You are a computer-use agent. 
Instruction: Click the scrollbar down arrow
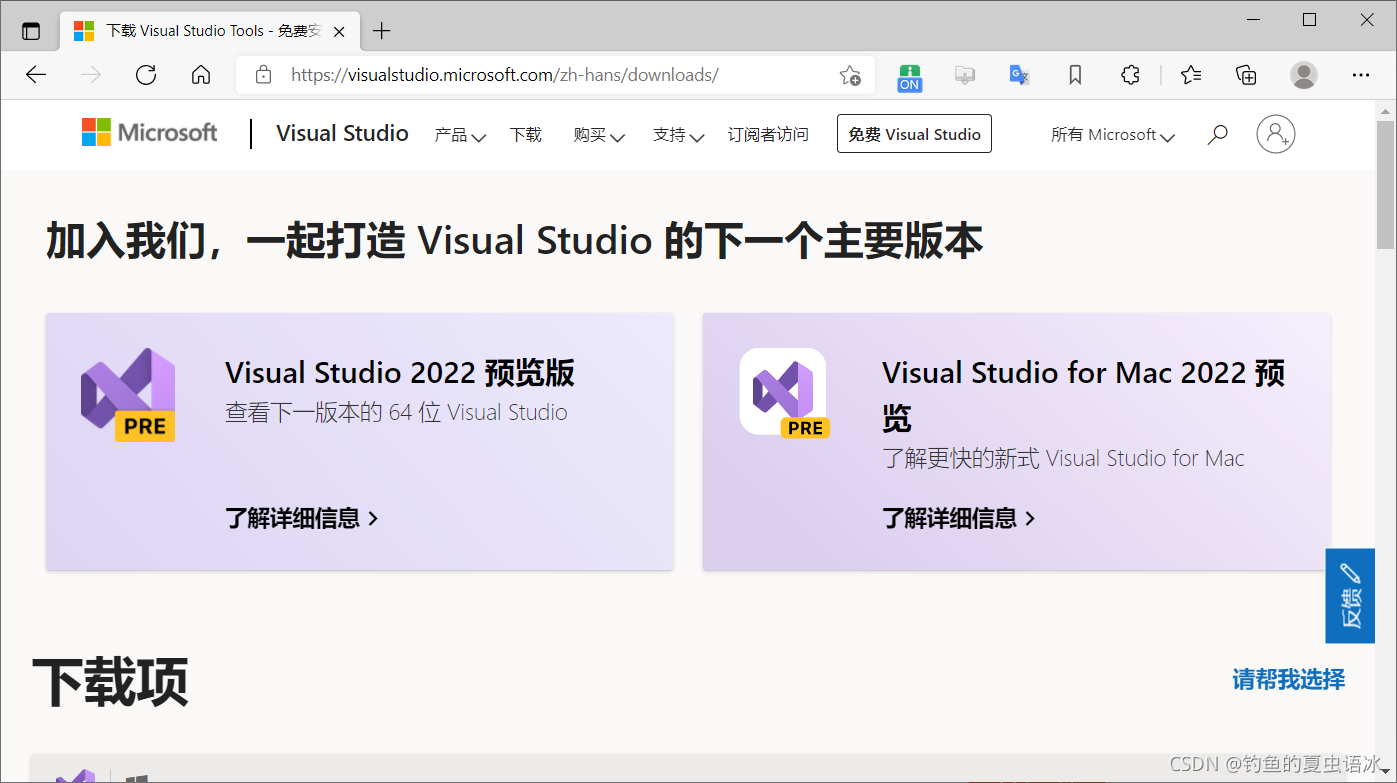[x=1385, y=771]
